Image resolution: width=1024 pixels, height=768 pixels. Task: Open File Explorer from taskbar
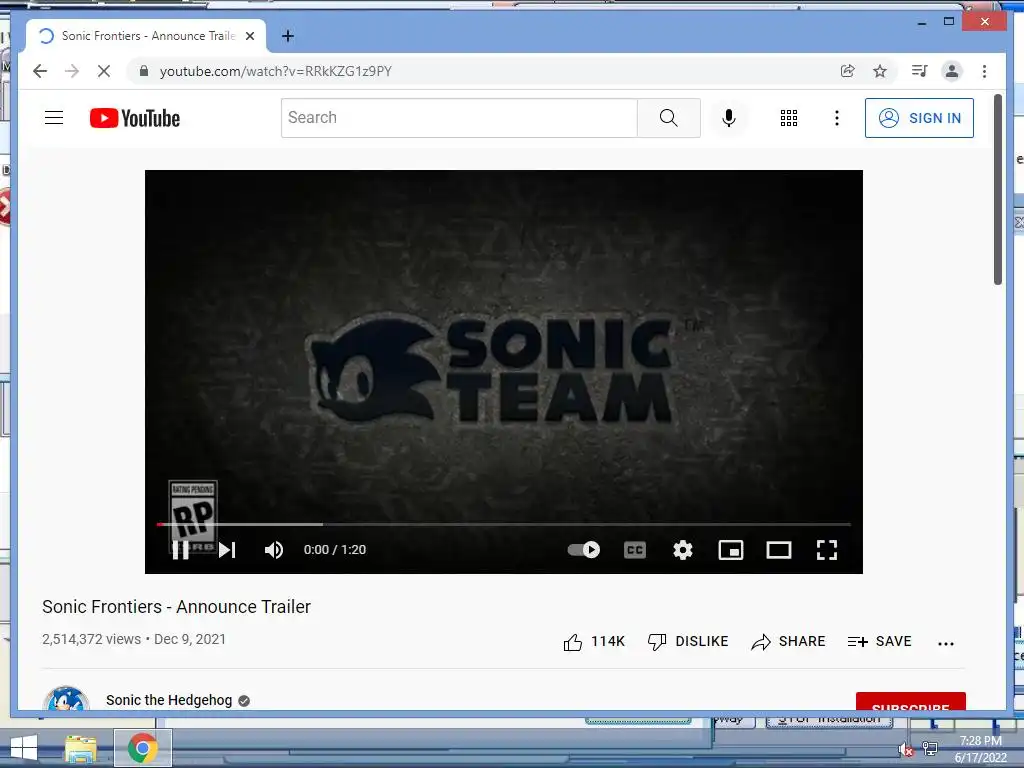point(80,748)
